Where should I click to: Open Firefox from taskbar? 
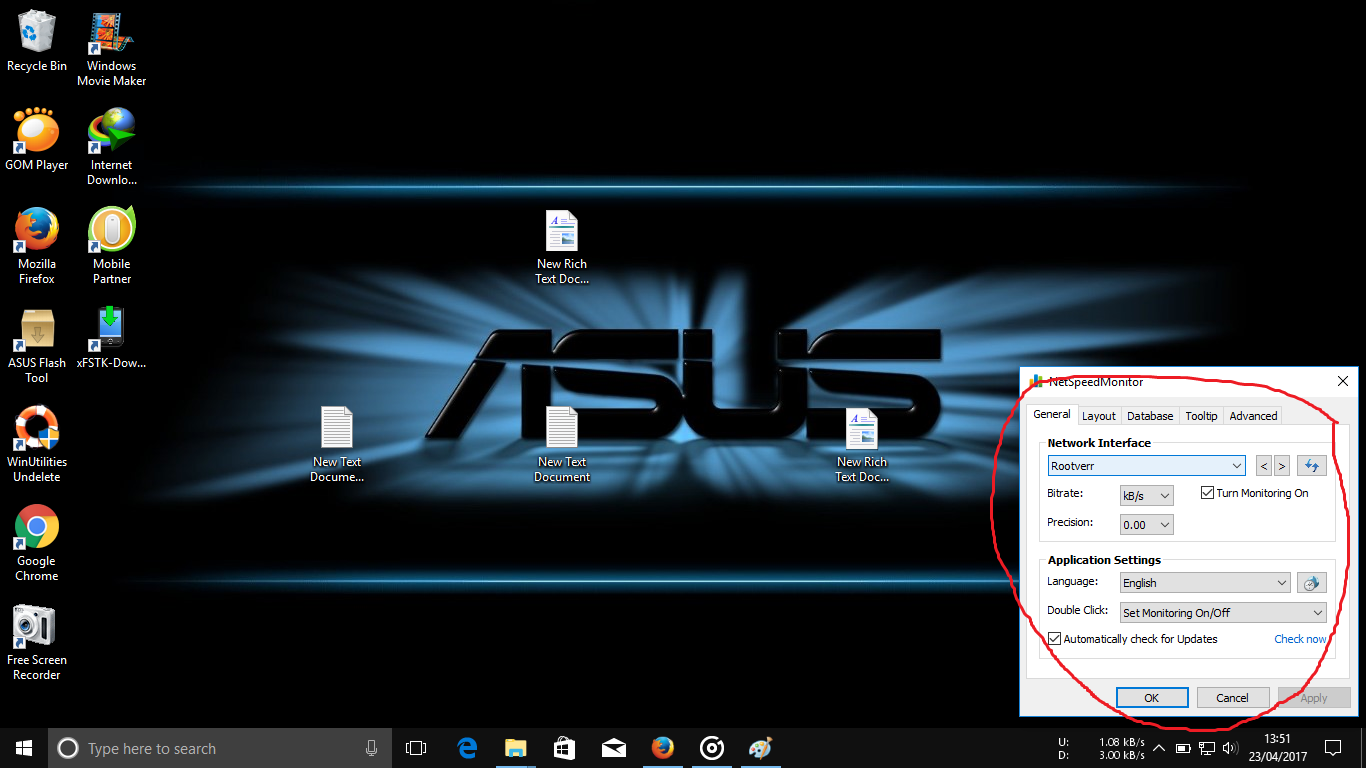[662, 748]
